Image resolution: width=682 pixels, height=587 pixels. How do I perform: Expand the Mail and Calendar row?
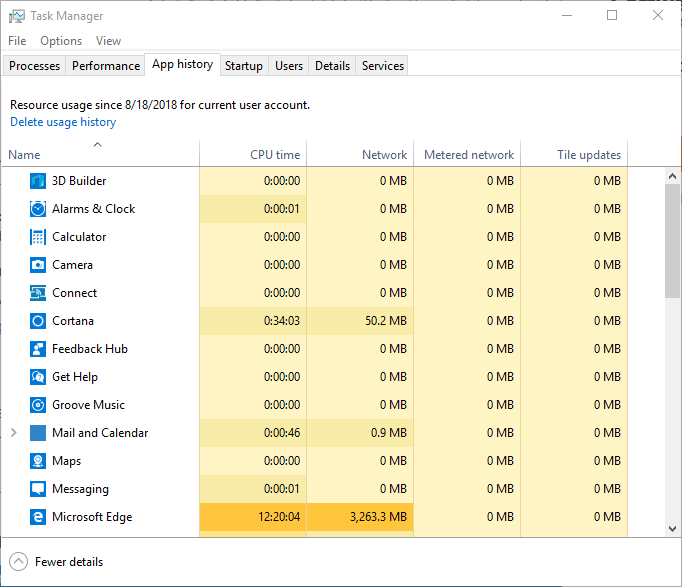coord(13,433)
